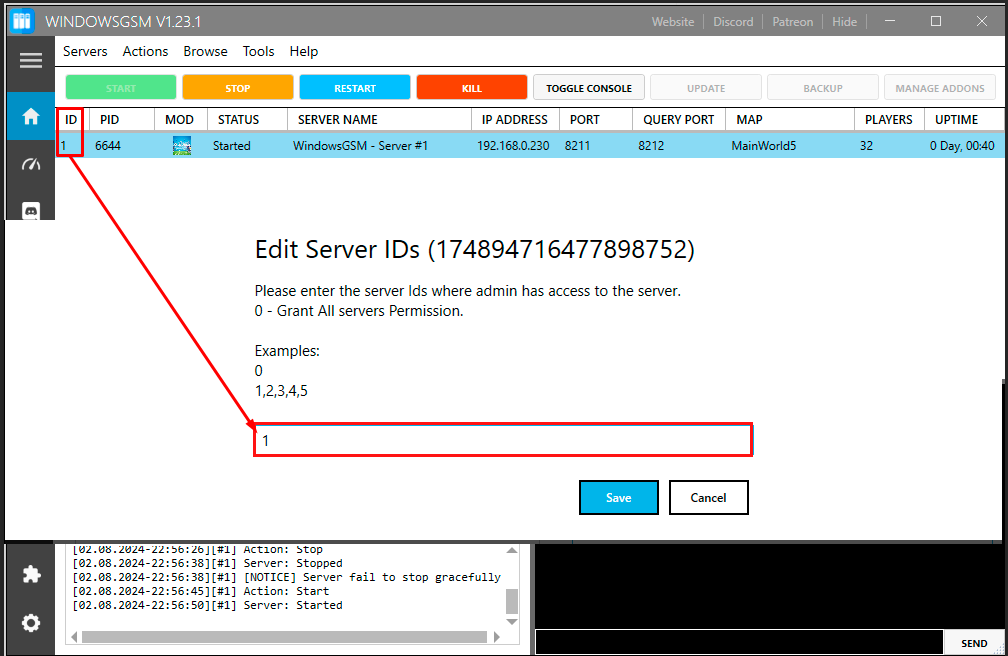The width and height of the screenshot is (1008, 656).
Task: Click the red KILL button
Action: 472,87
